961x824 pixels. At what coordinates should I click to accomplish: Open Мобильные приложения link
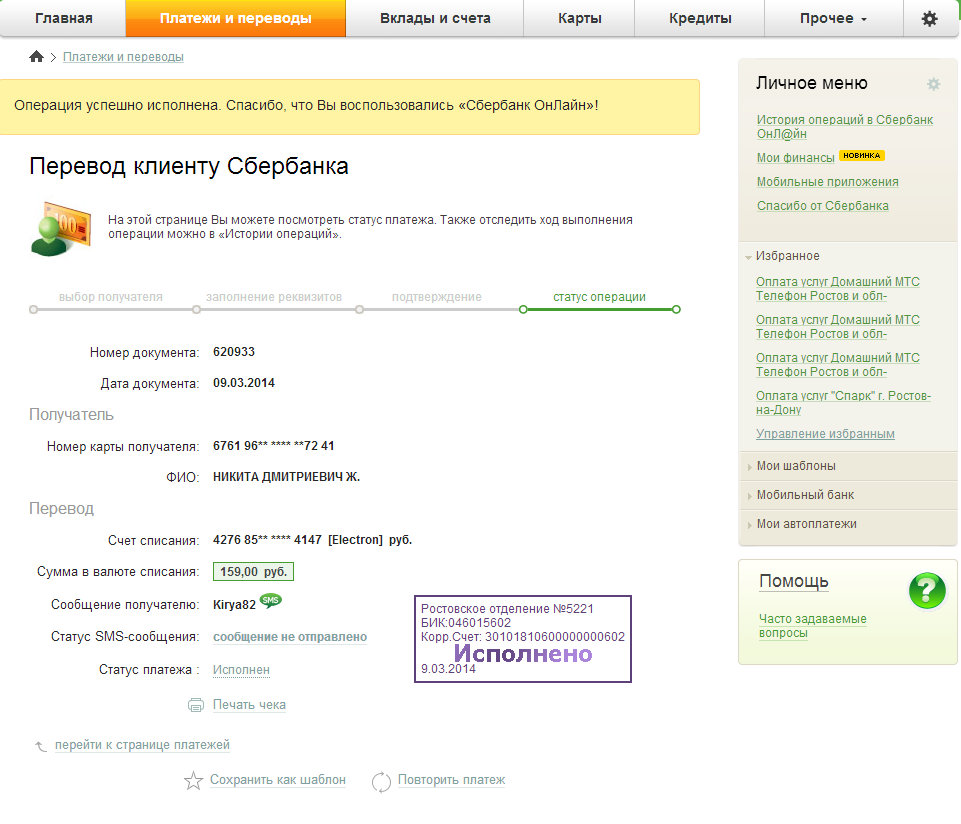pyautogui.click(x=827, y=182)
